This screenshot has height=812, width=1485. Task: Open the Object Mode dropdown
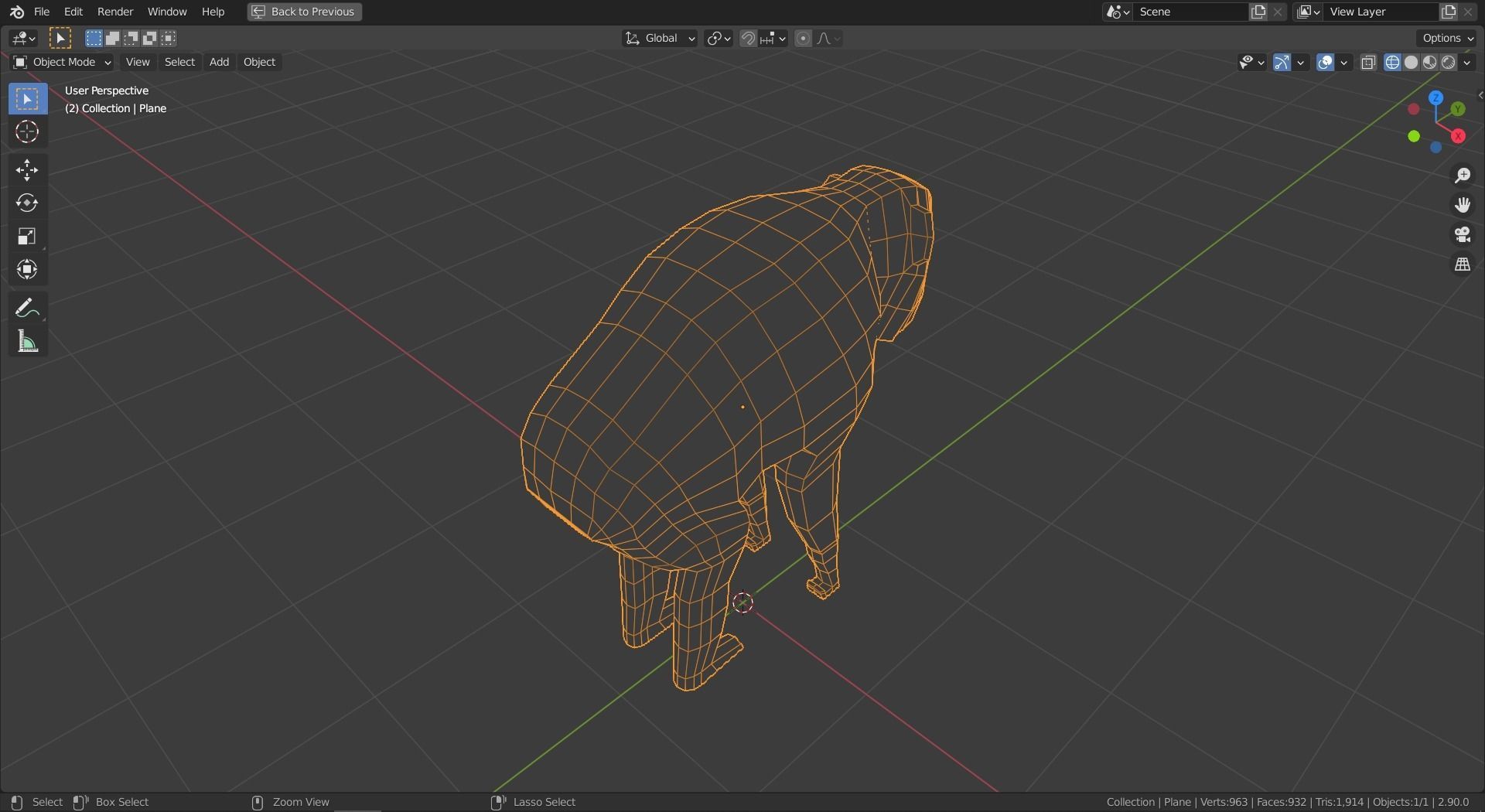coord(62,62)
